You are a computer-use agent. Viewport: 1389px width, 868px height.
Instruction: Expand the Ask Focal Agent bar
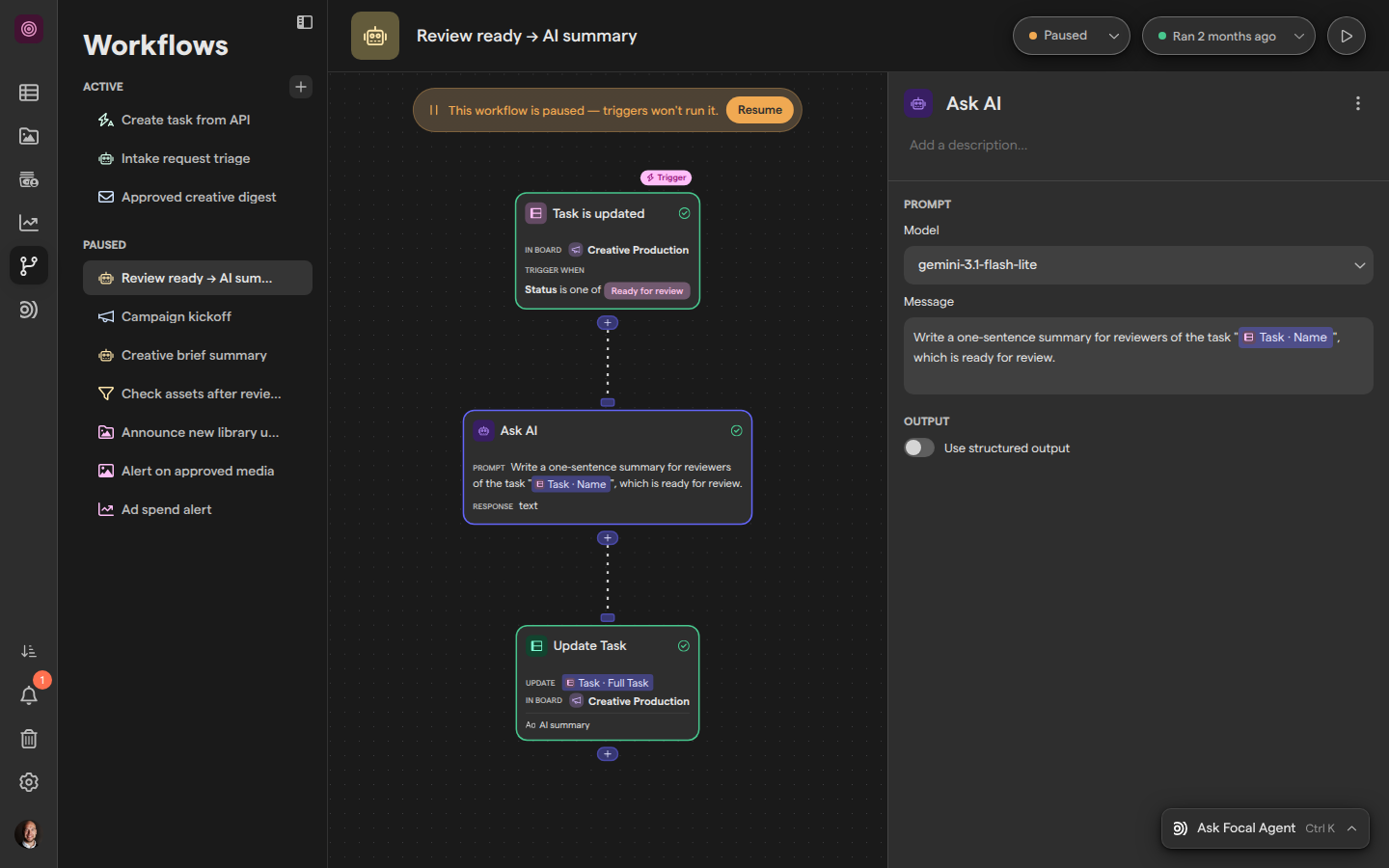click(x=1266, y=828)
